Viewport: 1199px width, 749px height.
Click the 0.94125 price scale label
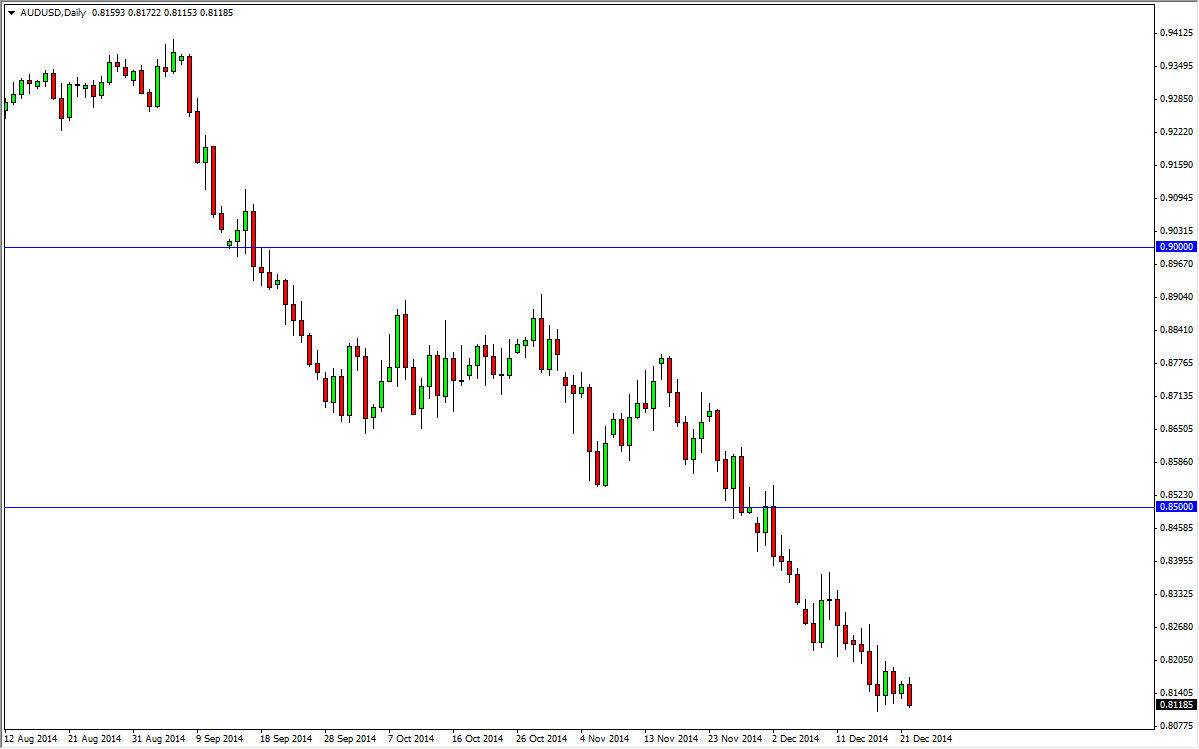[x=1177, y=33]
